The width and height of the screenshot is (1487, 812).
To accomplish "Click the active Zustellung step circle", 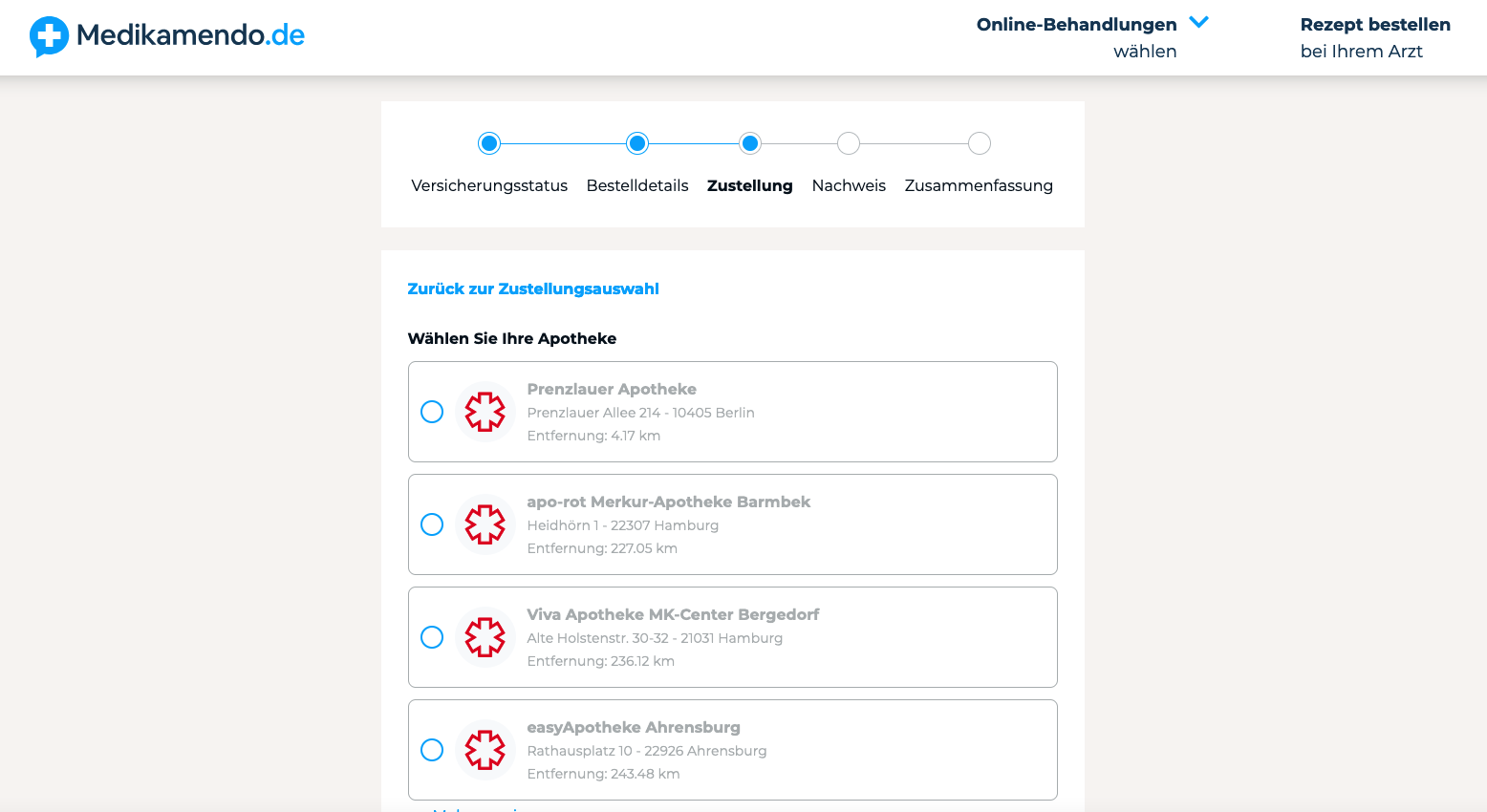I will (x=750, y=143).
